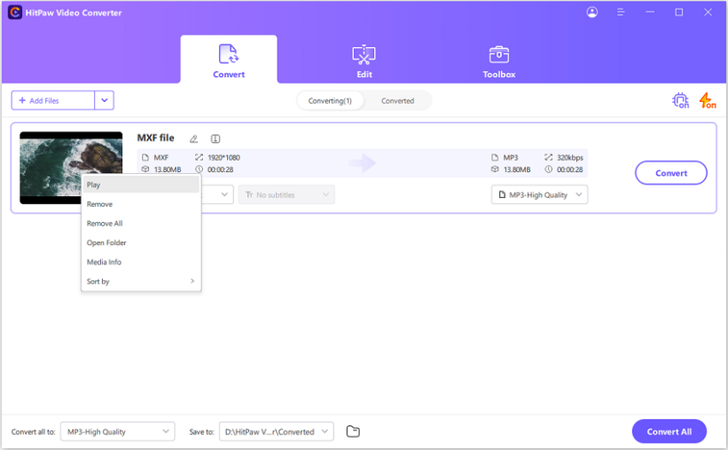This screenshot has width=728, height=450.
Task: Choose Media Info in the context menu
Action: click(x=141, y=262)
